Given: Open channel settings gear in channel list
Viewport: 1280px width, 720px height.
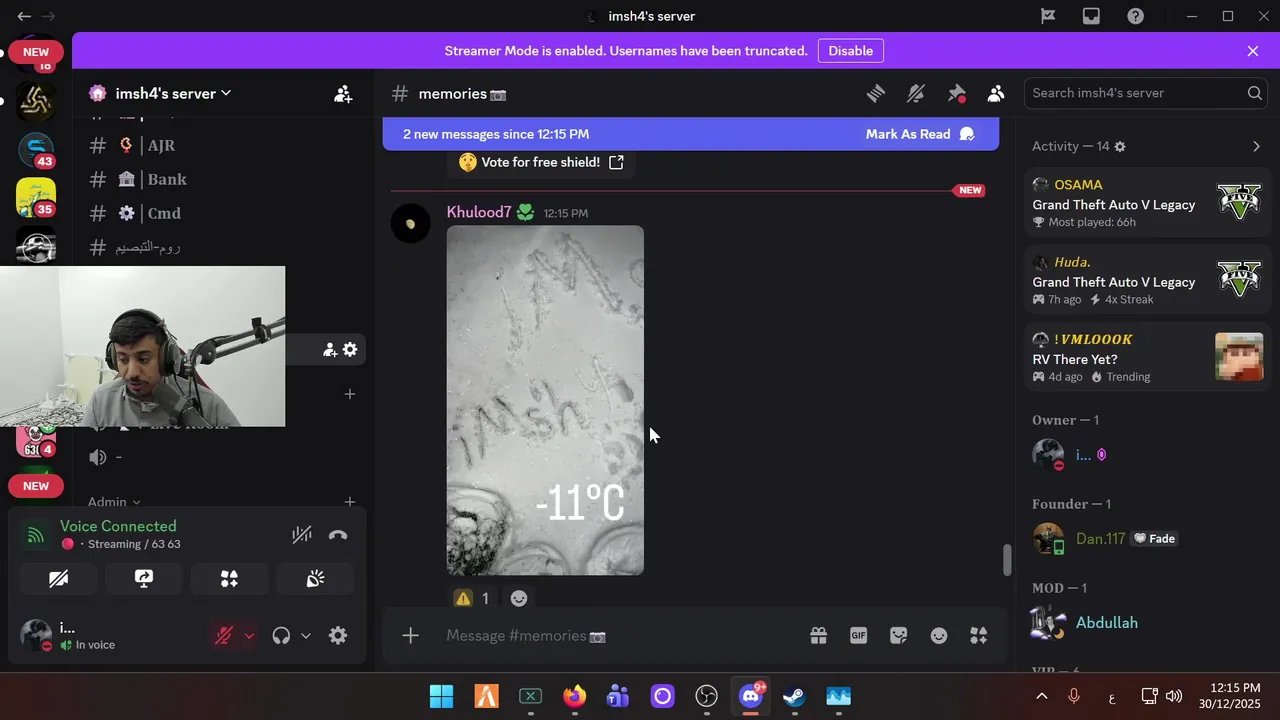Looking at the screenshot, I should (x=350, y=349).
